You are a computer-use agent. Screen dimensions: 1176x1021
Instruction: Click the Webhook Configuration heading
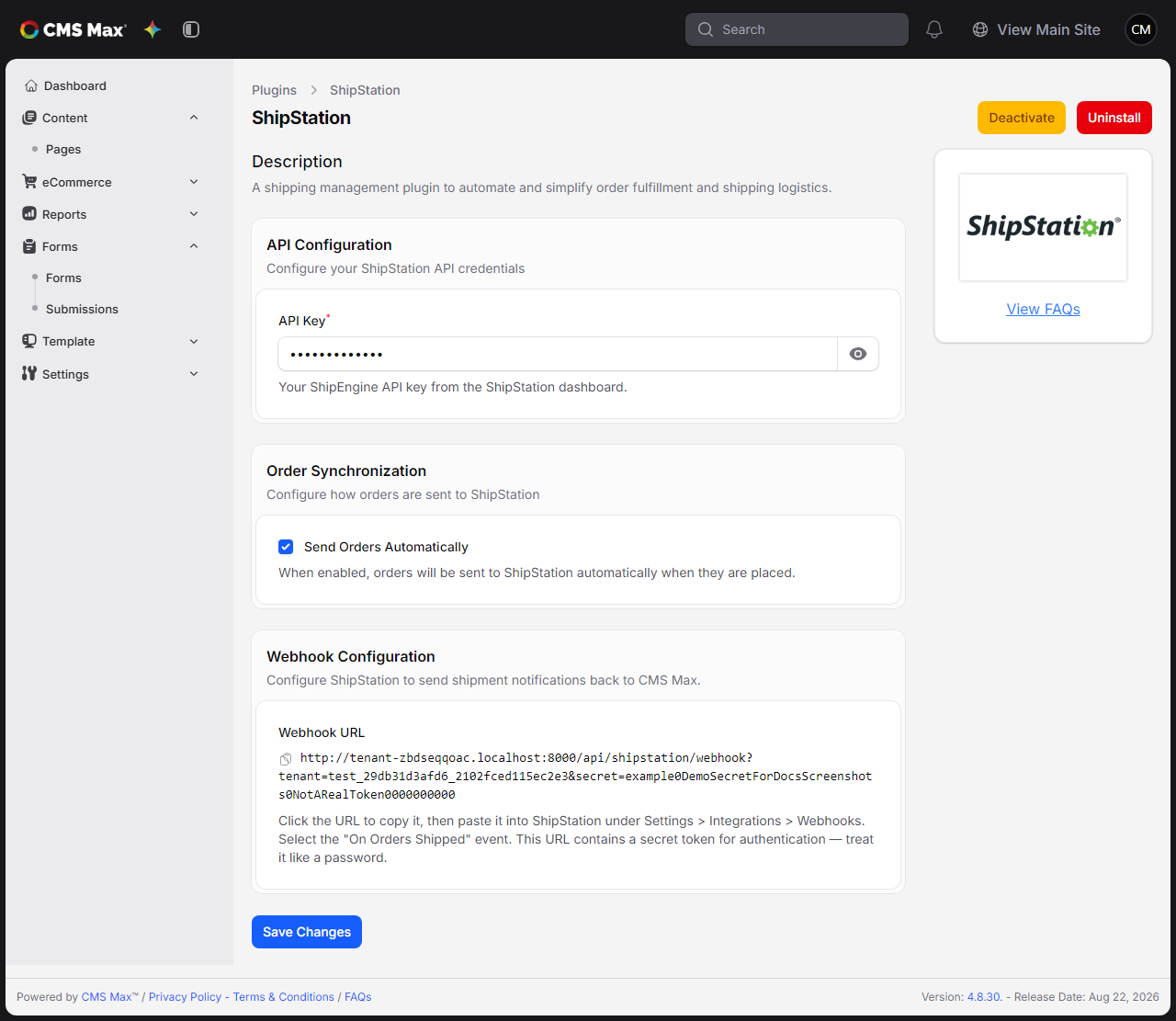point(351,656)
